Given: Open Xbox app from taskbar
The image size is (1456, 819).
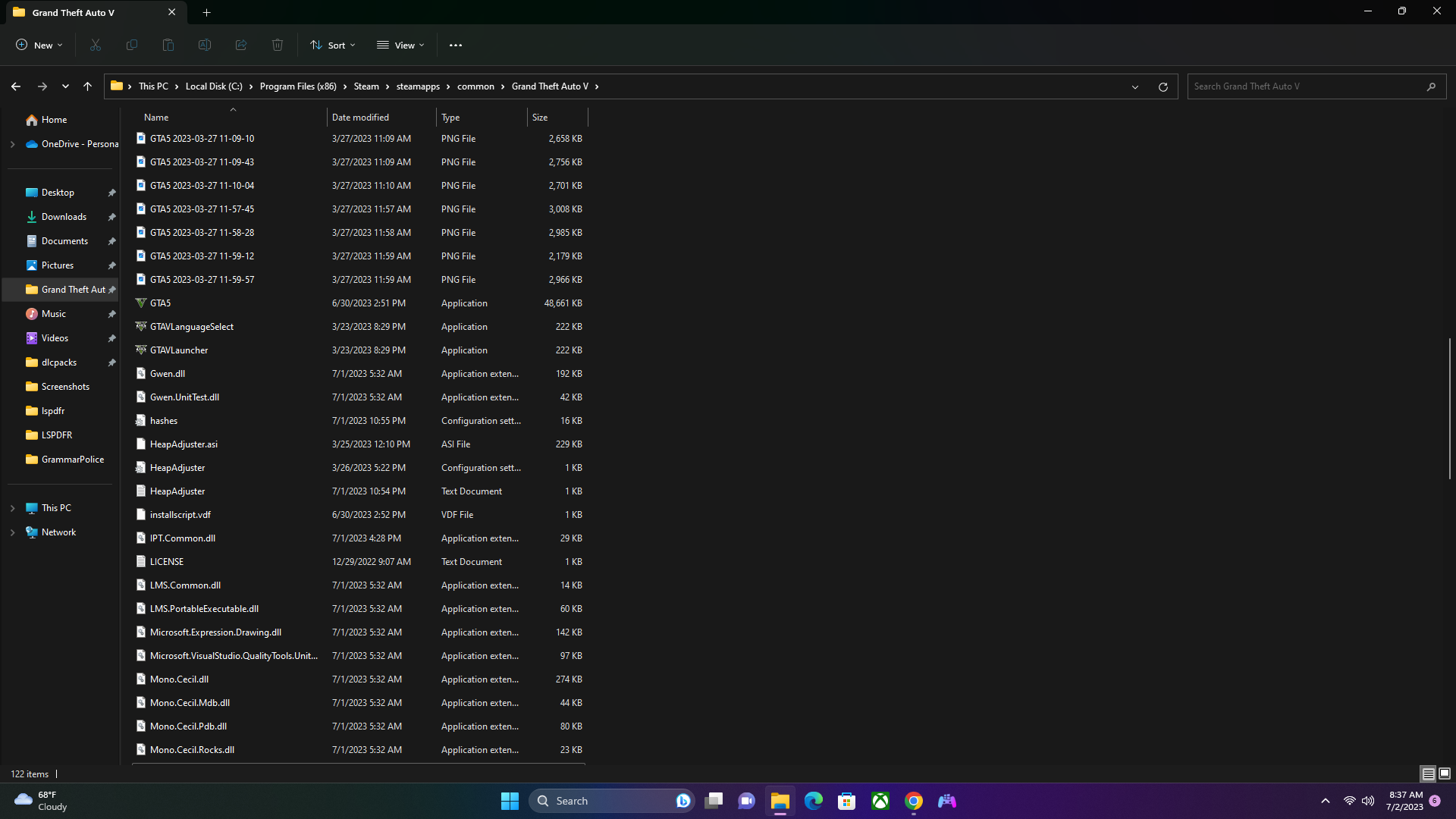Looking at the screenshot, I should 880,801.
